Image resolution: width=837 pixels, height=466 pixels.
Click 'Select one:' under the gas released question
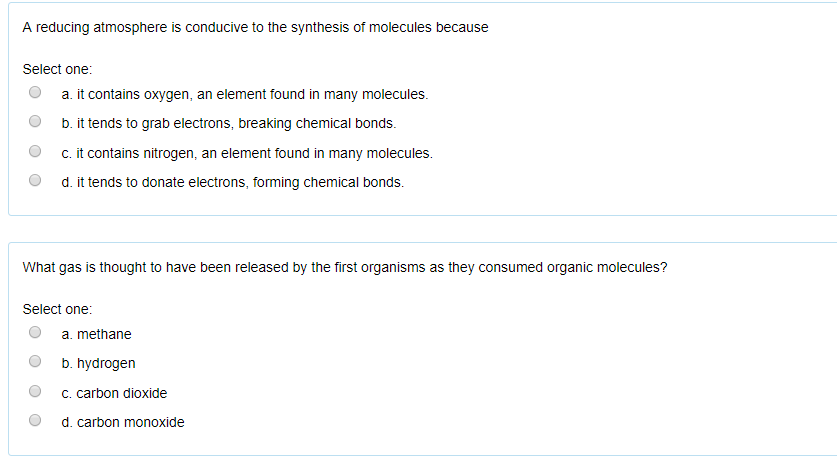coord(57,309)
